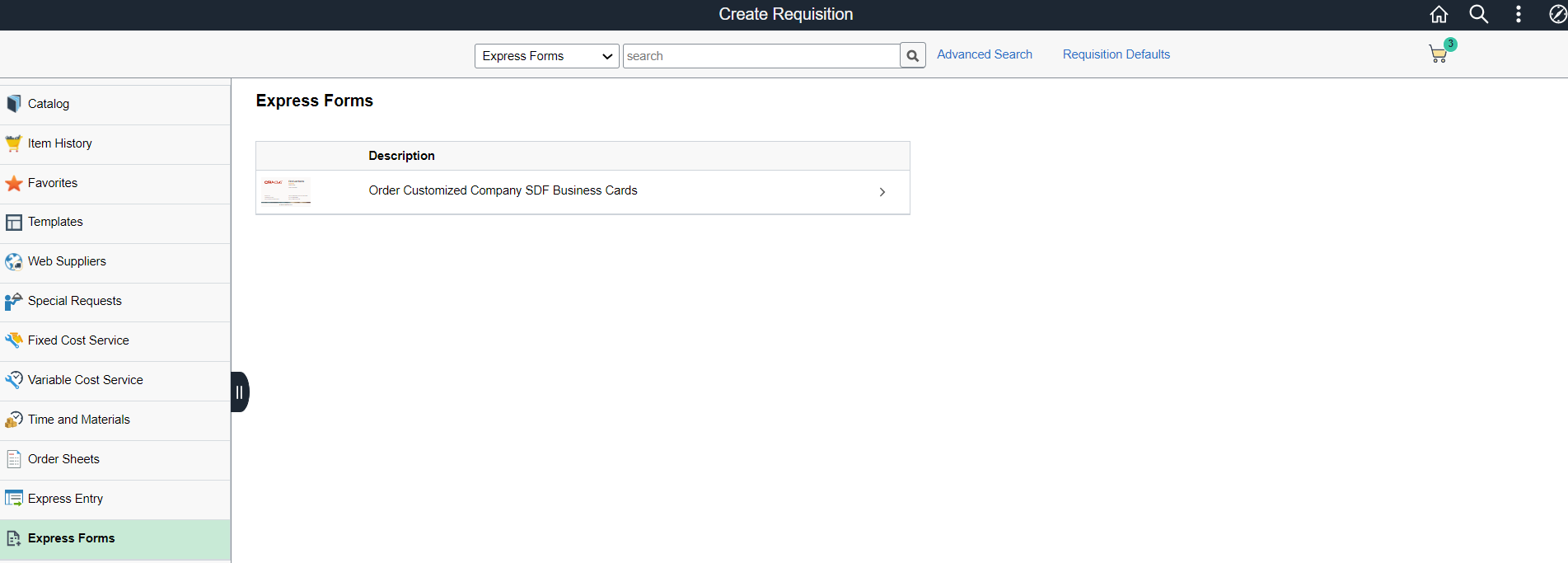Click the Special Requests icon
This screenshot has width=1568, height=563.
pos(14,301)
